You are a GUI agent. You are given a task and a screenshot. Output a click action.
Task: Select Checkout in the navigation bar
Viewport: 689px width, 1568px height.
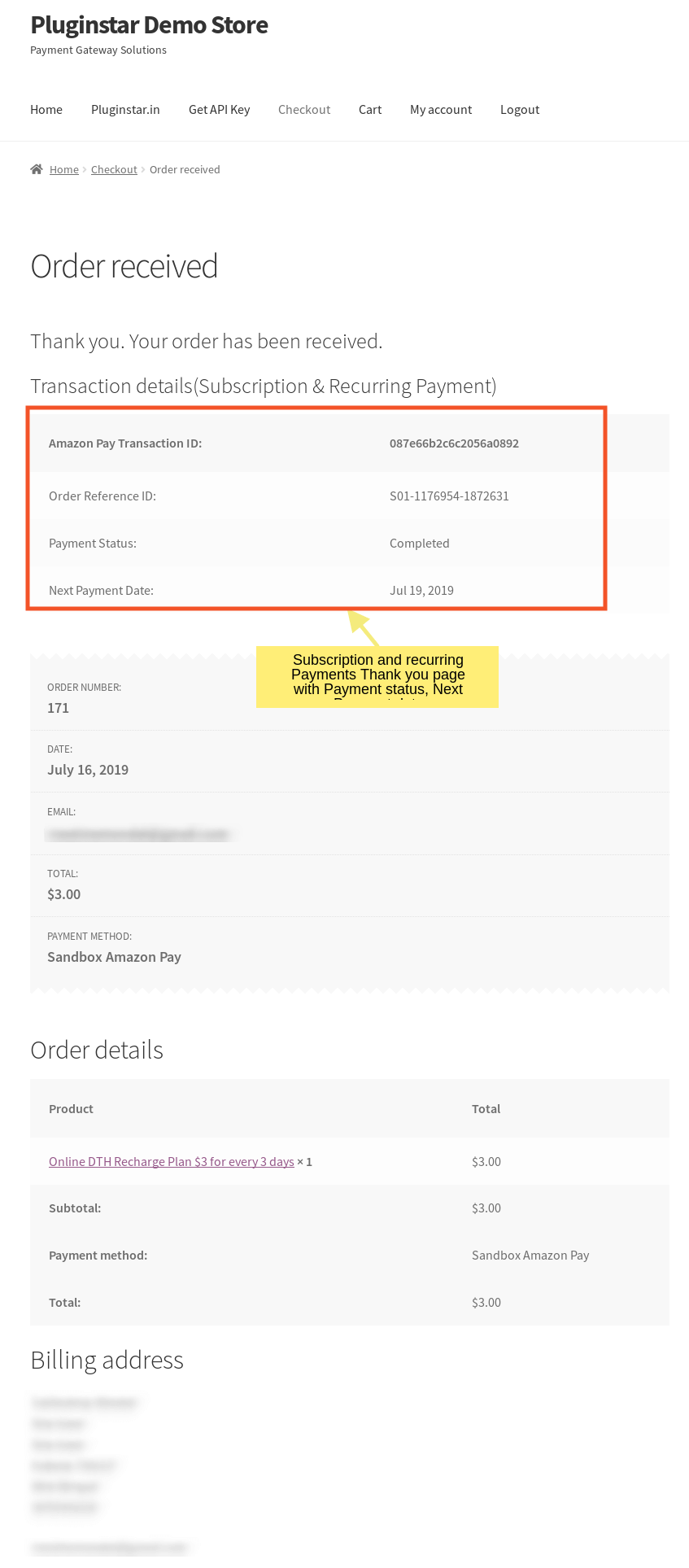pos(304,110)
